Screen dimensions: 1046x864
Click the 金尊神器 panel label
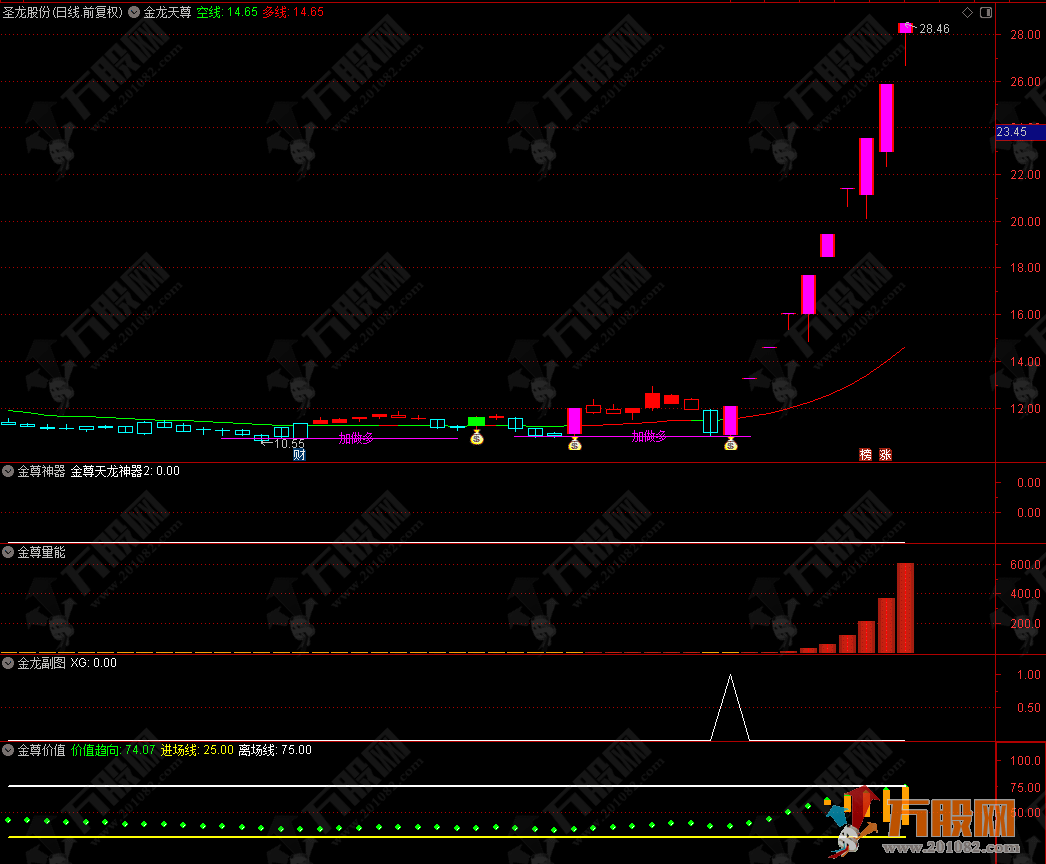(41, 471)
